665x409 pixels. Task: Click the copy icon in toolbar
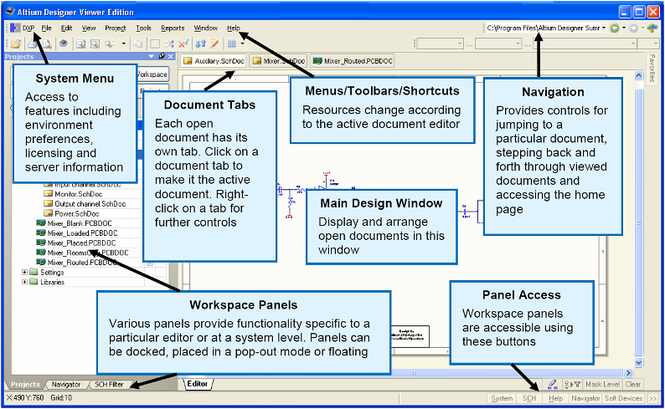click(138, 43)
